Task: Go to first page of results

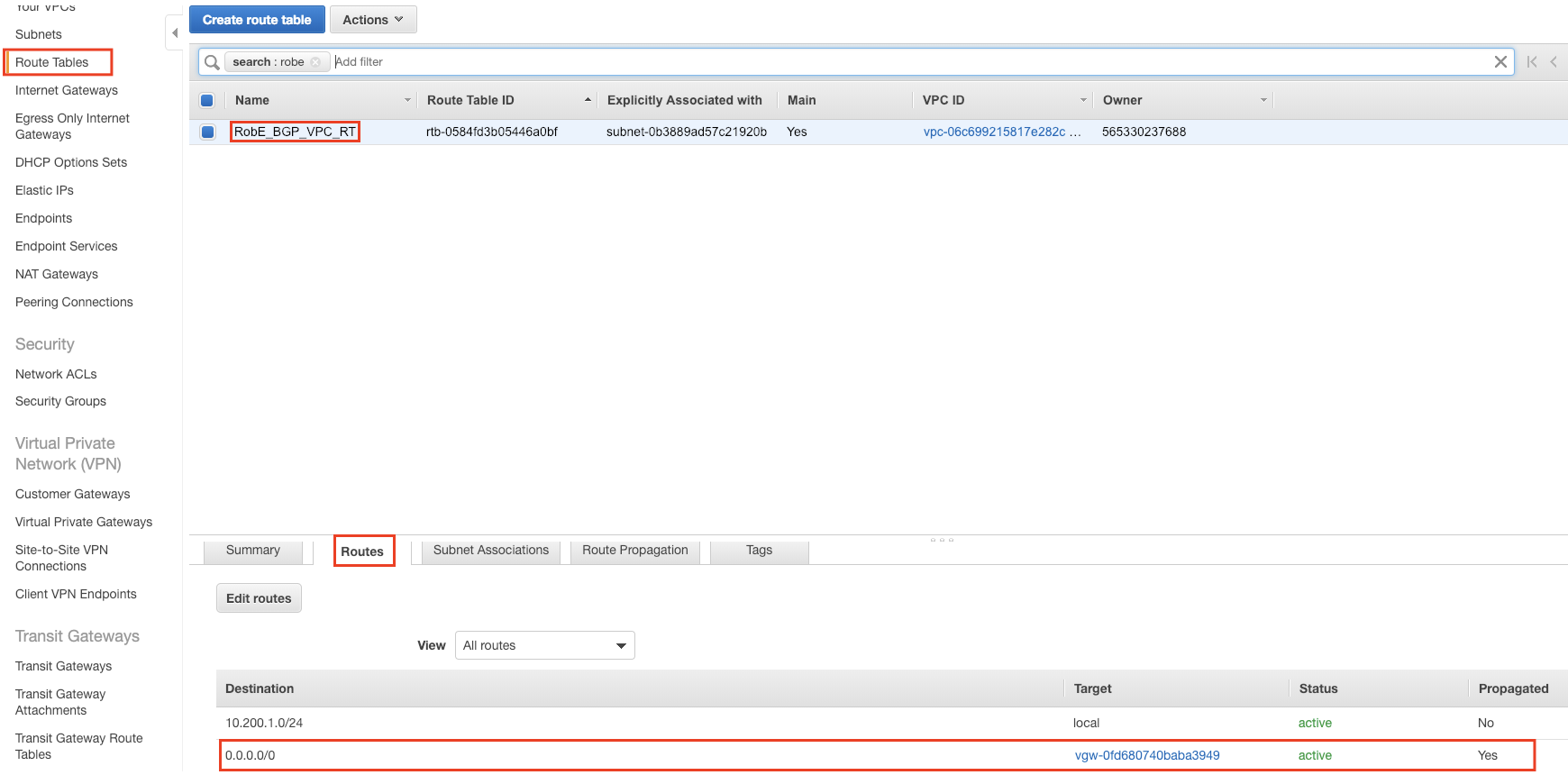Action: pyautogui.click(x=1532, y=62)
